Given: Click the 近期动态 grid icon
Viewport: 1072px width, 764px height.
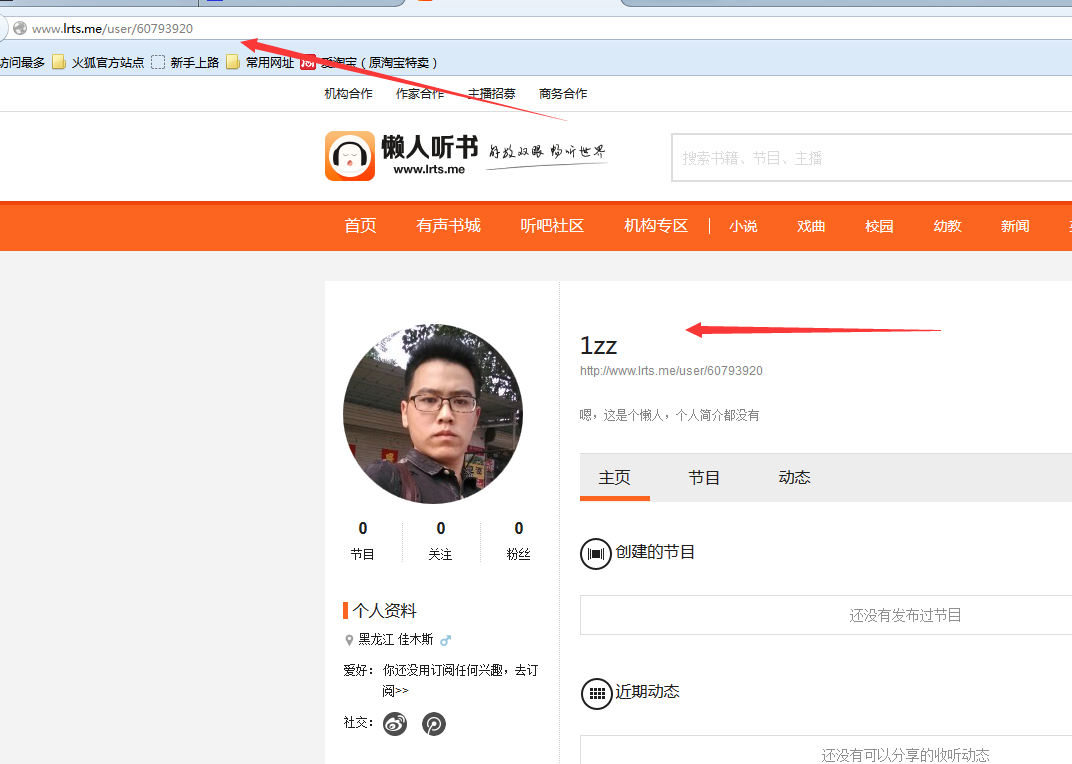Looking at the screenshot, I should point(596,694).
